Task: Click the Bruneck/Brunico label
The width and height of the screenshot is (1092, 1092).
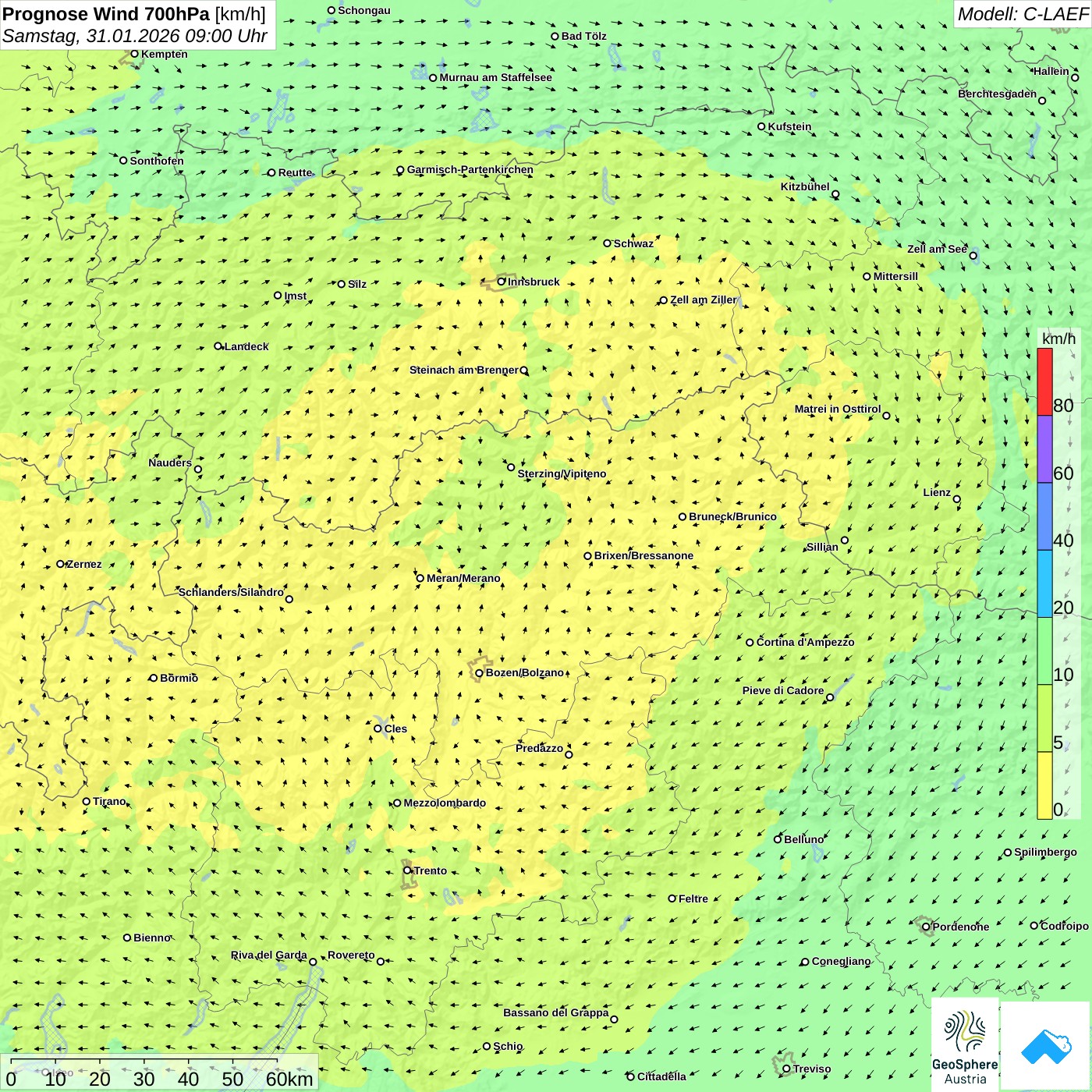Action: tap(732, 516)
